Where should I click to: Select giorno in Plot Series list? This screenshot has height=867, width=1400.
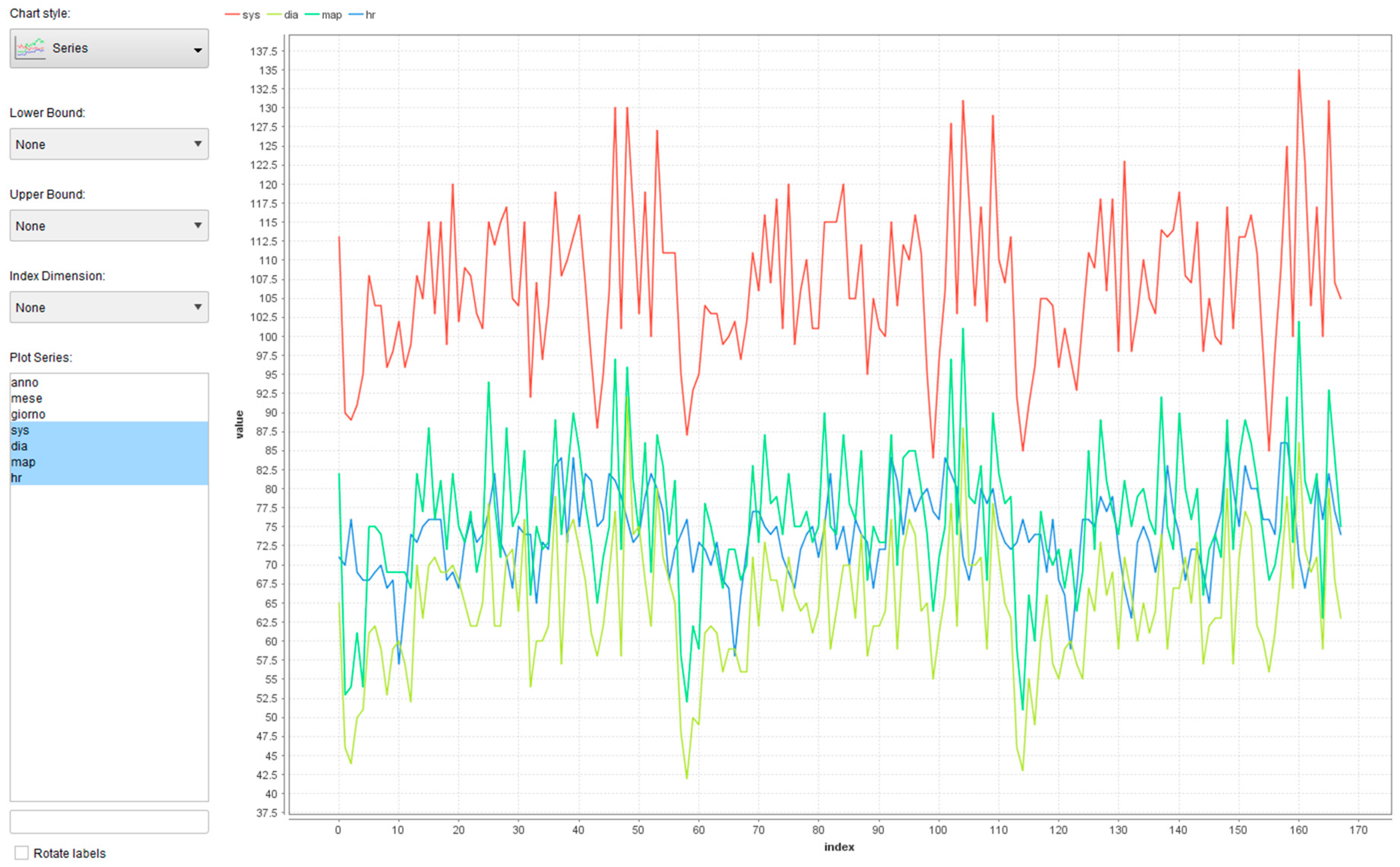point(28,414)
